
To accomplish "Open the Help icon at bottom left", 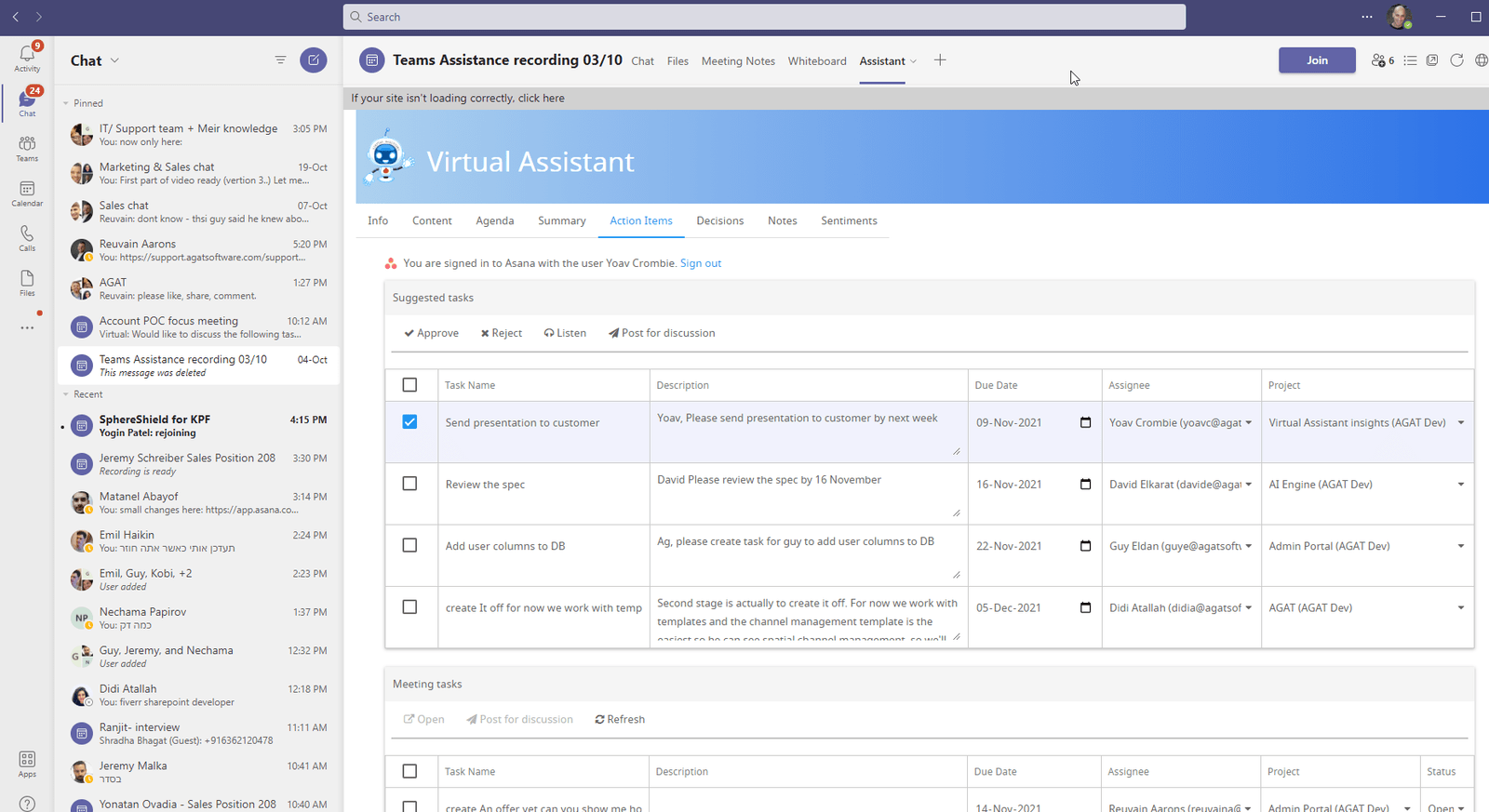I will click(x=27, y=804).
